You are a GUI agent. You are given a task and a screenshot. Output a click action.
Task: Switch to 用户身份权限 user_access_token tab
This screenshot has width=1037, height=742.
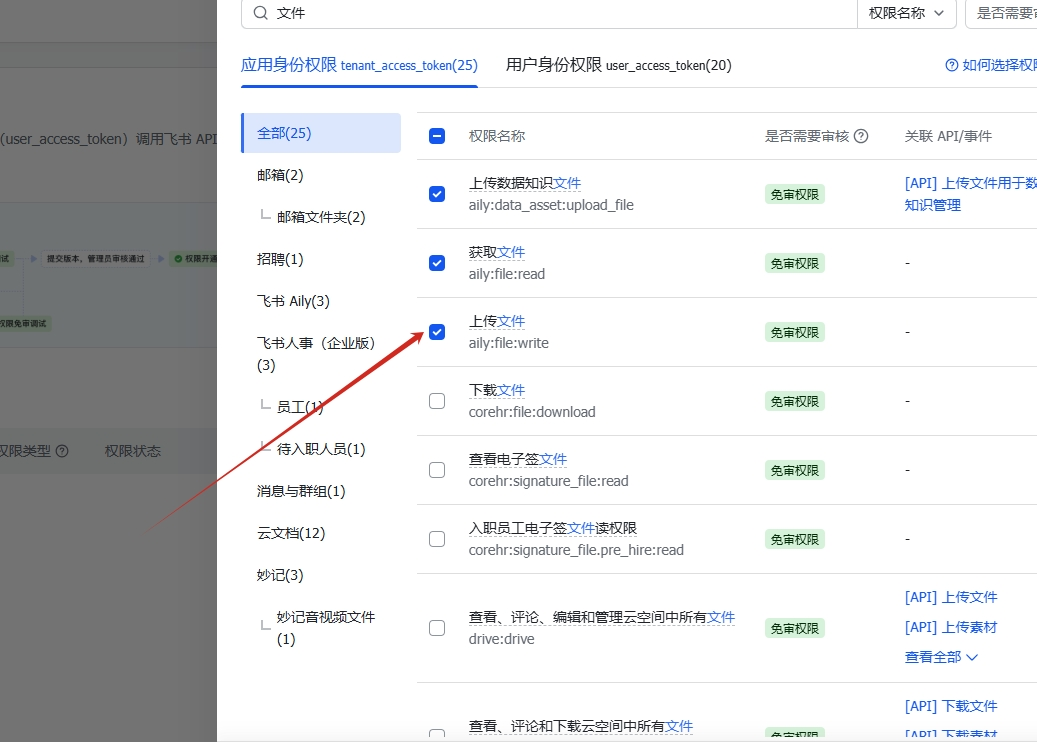click(618, 65)
